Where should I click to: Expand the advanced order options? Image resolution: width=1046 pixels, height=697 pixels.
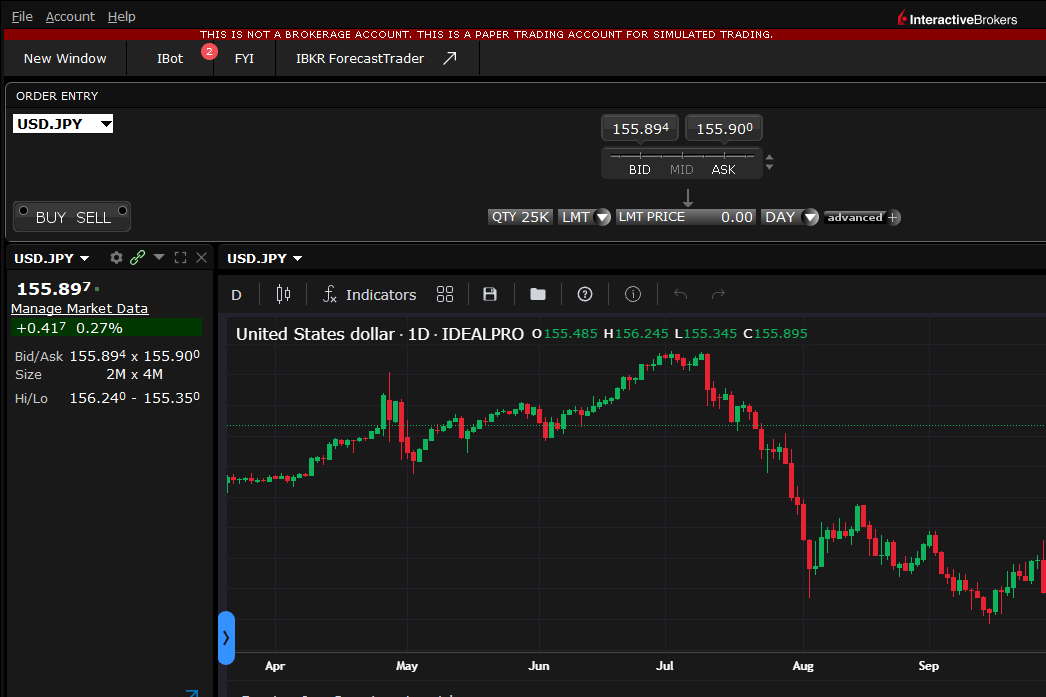862,217
